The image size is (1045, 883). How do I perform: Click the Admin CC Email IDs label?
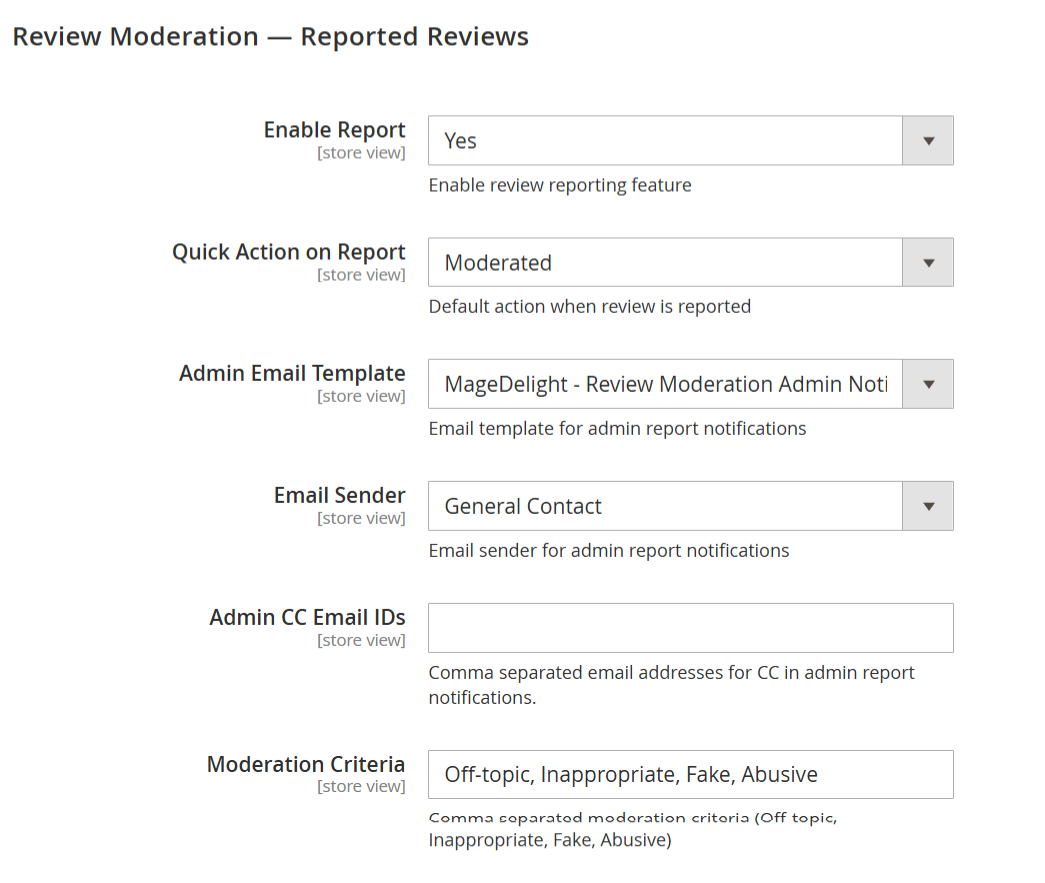tap(307, 617)
